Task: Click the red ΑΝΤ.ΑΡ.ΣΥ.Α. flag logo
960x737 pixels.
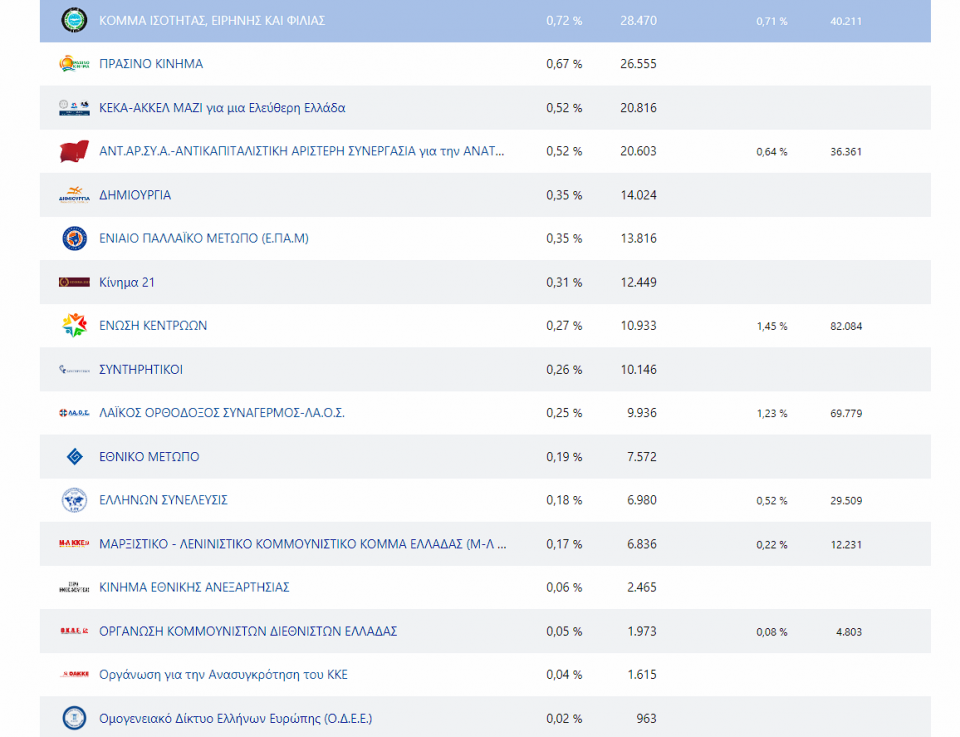Action: pyautogui.click(x=75, y=151)
